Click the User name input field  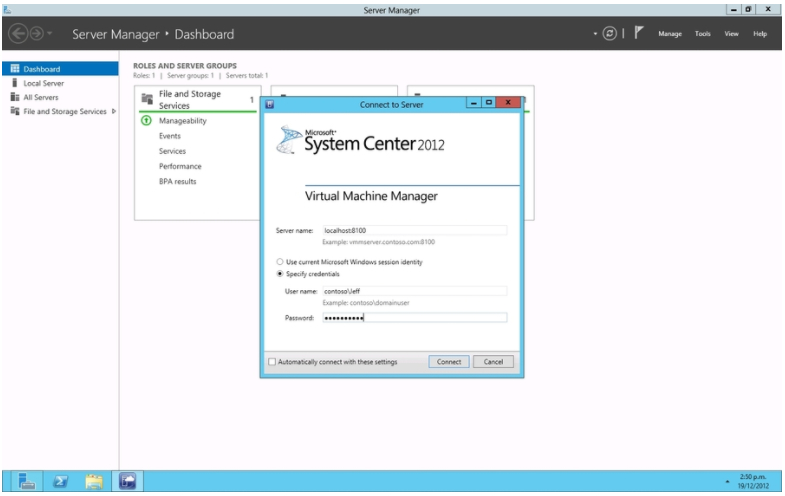415,291
